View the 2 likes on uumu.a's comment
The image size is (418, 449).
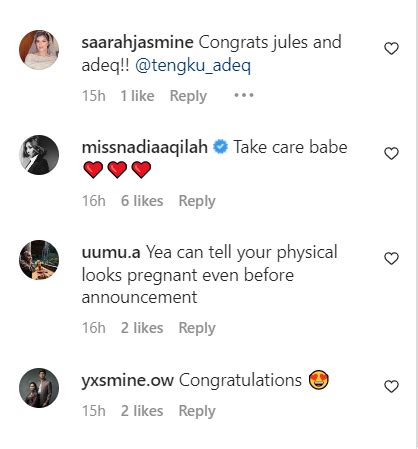pyautogui.click(x=142, y=328)
